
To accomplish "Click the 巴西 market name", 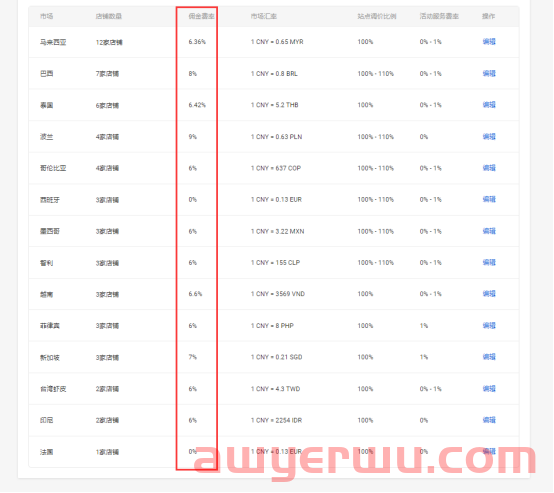I will (x=47, y=74).
